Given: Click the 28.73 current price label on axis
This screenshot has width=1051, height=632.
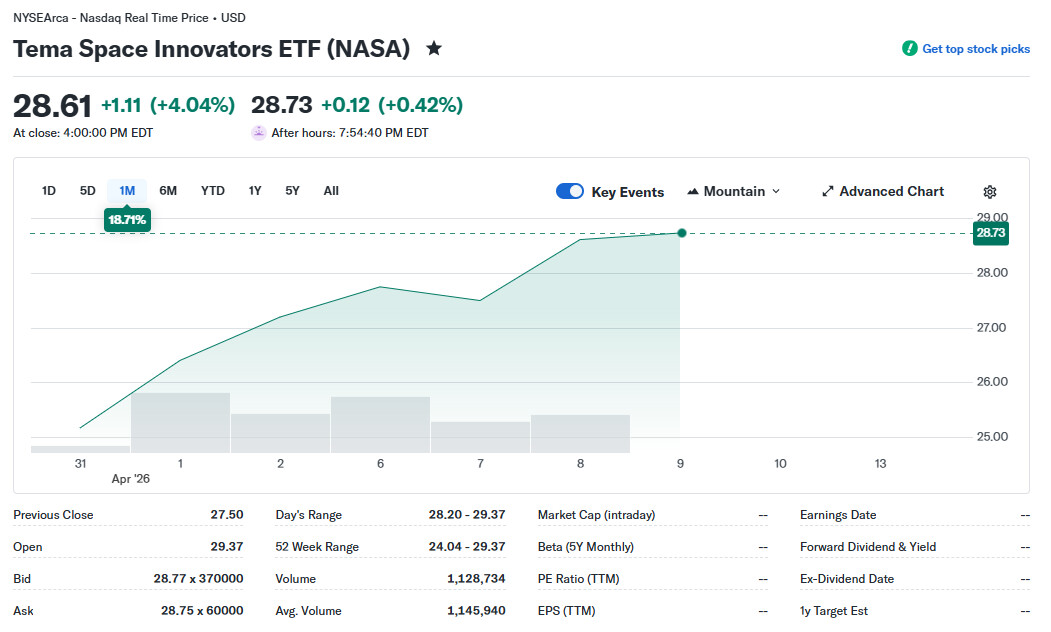Looking at the screenshot, I should [990, 233].
